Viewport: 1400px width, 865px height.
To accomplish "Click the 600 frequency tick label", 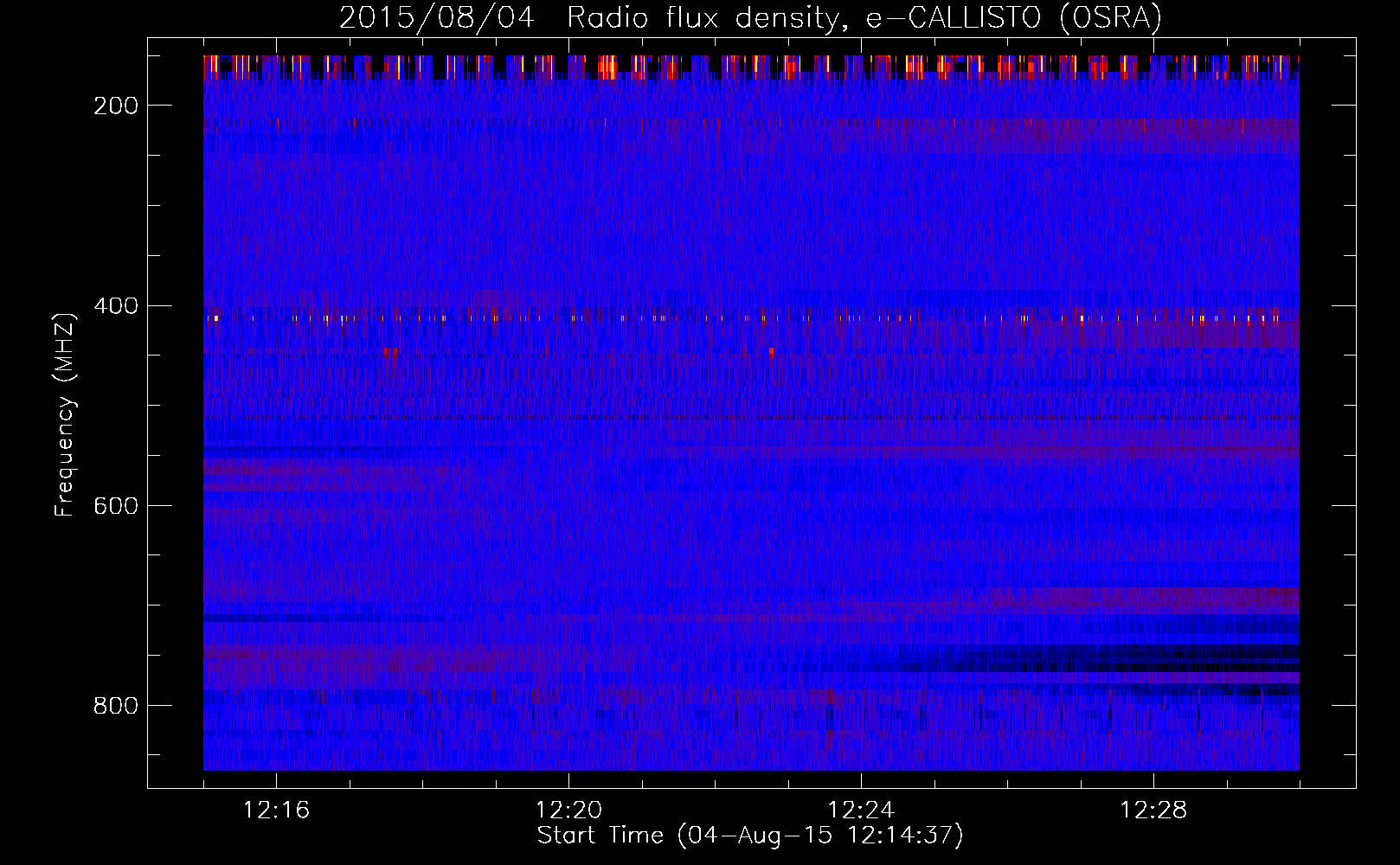I will (x=116, y=506).
